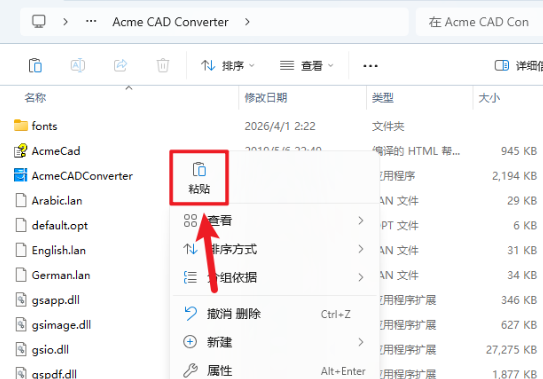Click the 346 KB size of gsapp.dll
The height and width of the screenshot is (379, 543).
[519, 300]
